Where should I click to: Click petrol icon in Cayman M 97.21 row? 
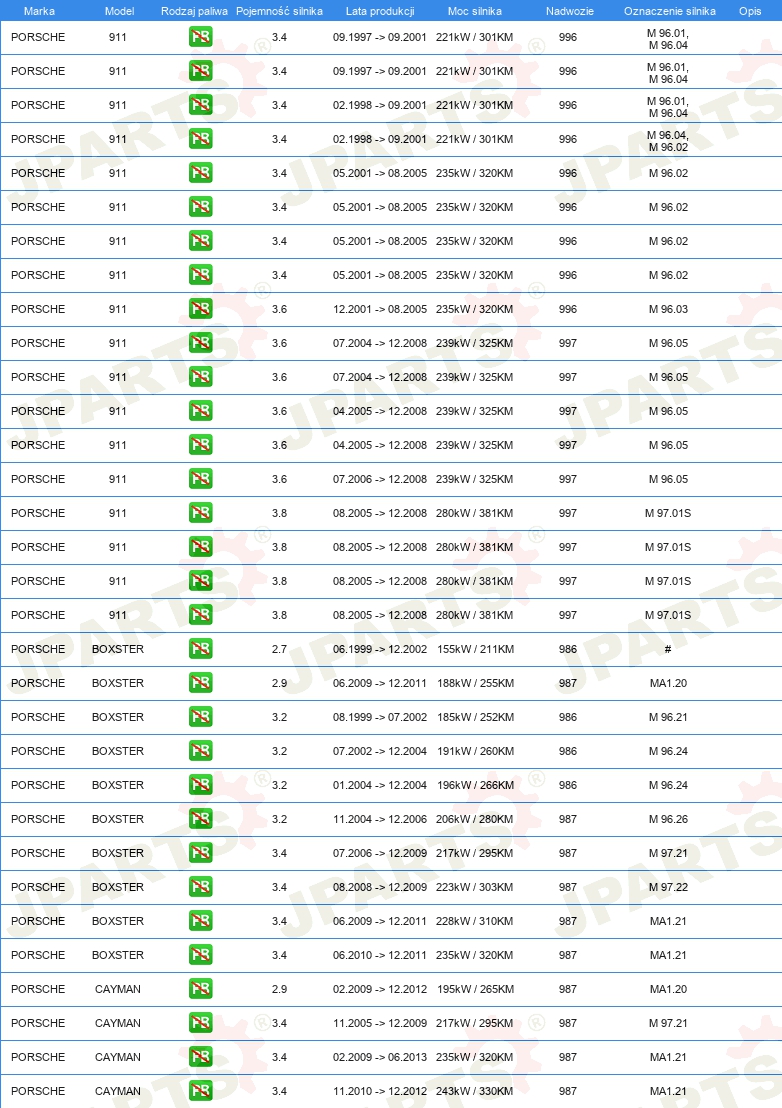(x=201, y=1022)
